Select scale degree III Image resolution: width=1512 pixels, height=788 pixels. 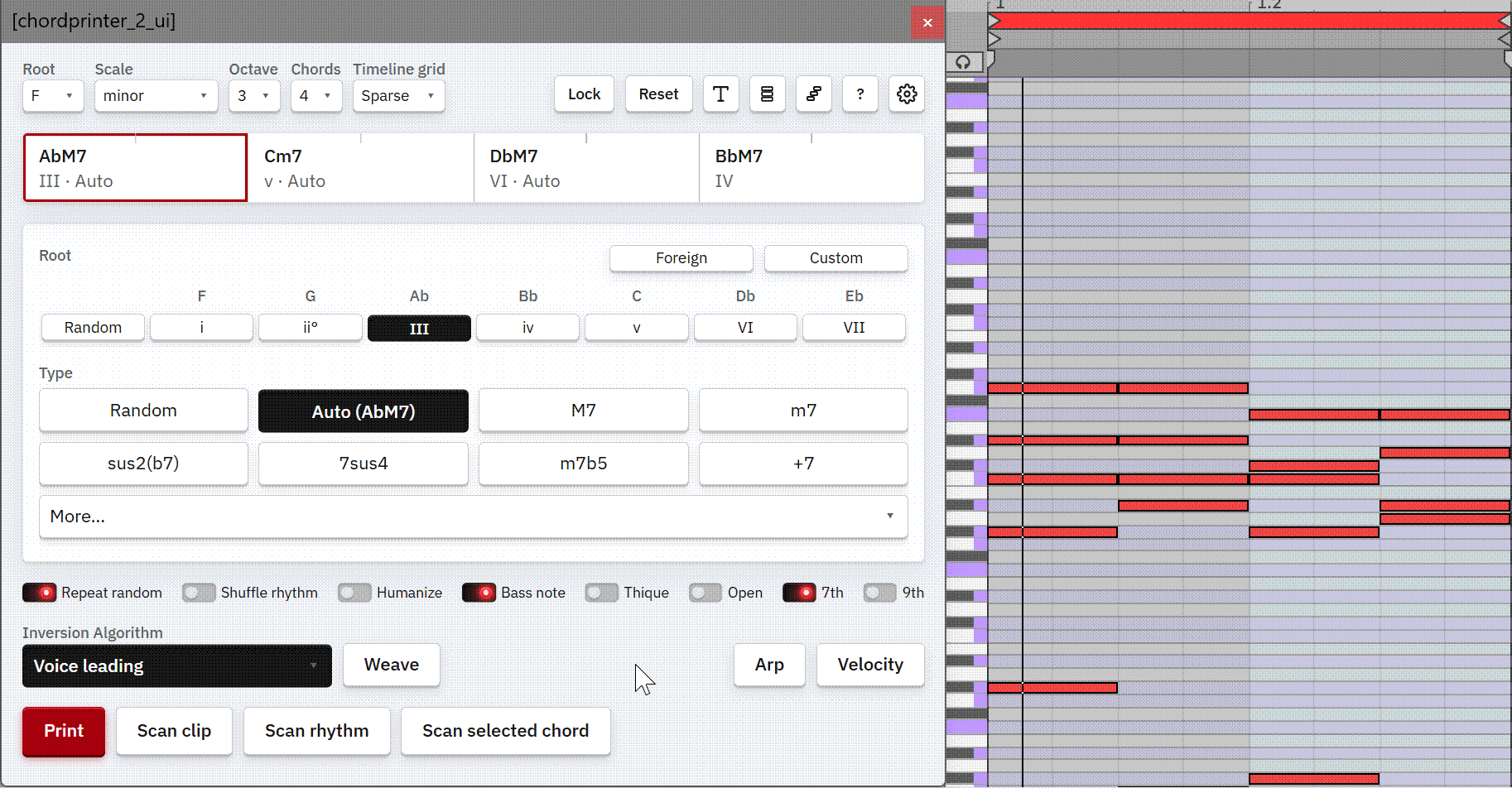(419, 329)
